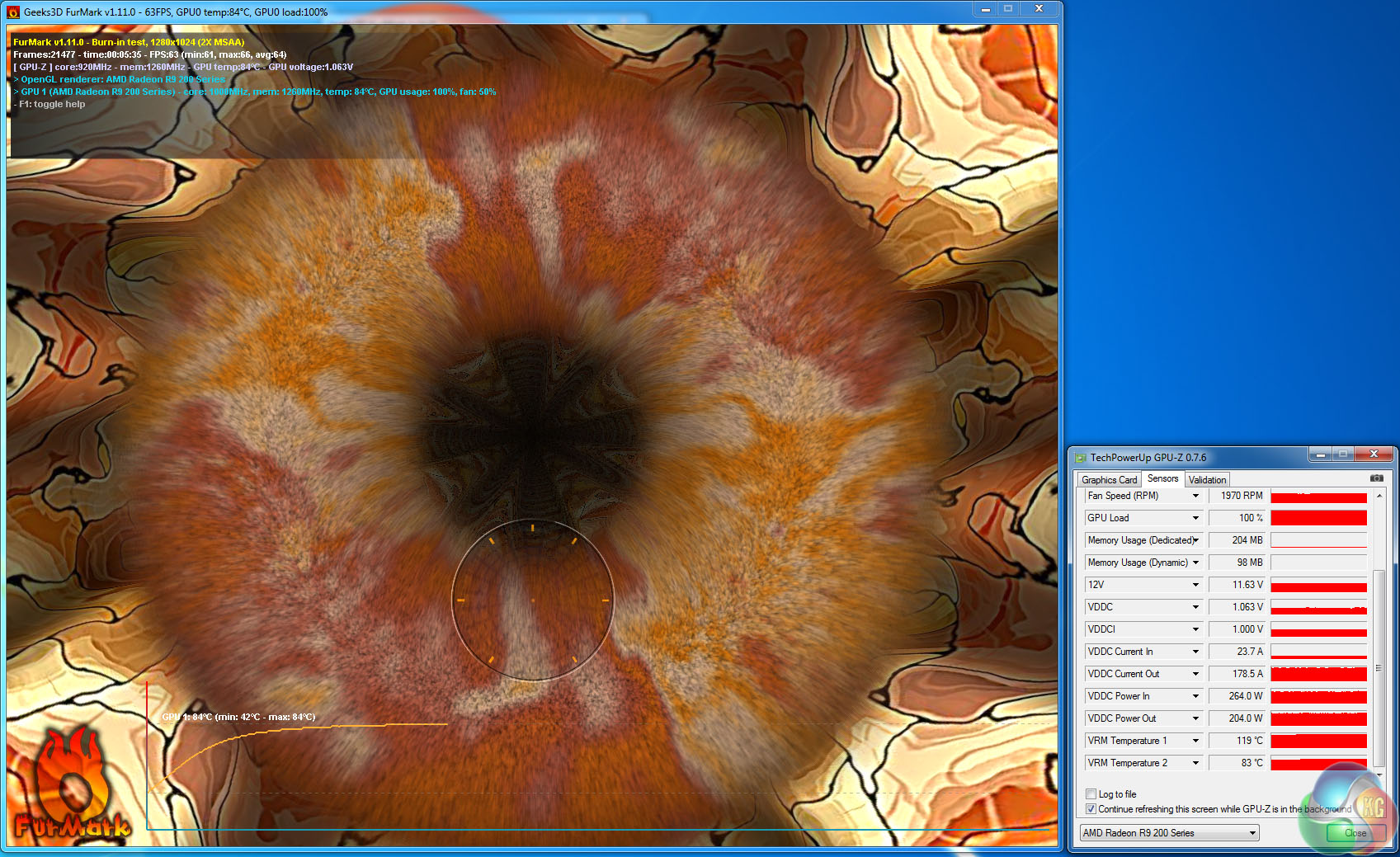Click the 178.5 A current reading
Screen dimensions: 1400x857
1237,674
